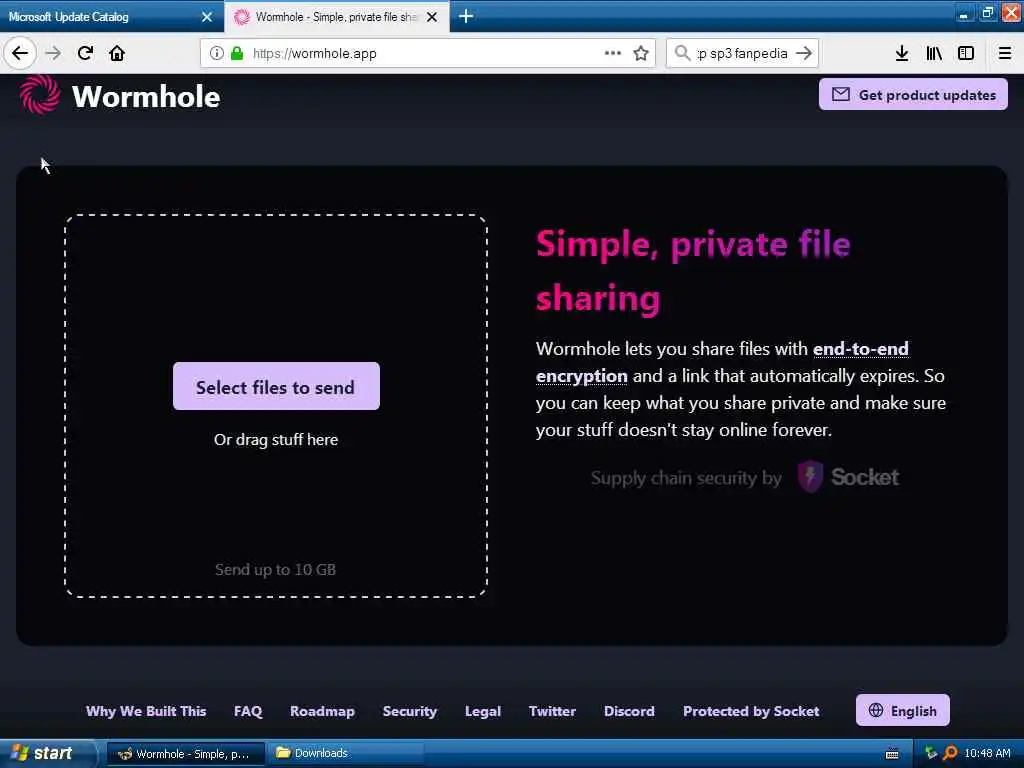
Task: Click the network connection tray icon
Action: [931, 753]
